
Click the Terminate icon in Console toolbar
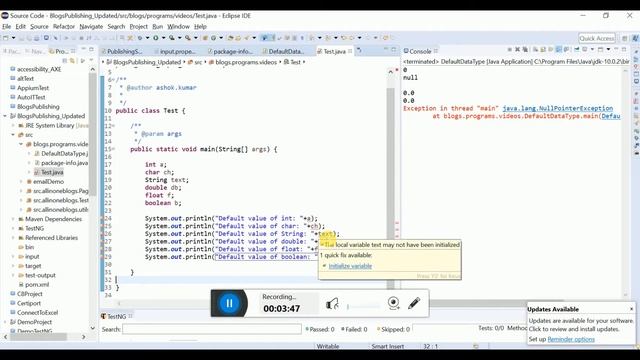pyautogui.click(x=510, y=49)
